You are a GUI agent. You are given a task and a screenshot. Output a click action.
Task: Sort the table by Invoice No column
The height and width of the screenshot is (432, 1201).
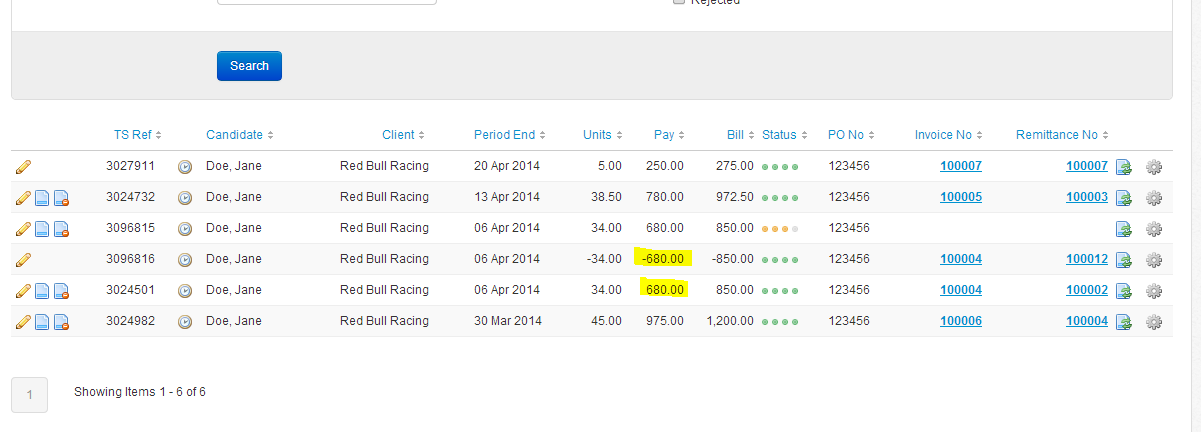(948, 135)
